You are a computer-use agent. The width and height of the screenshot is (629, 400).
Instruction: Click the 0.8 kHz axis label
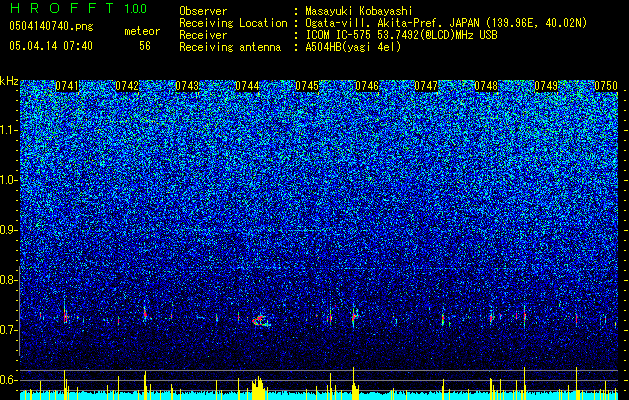pyautogui.click(x=8, y=280)
